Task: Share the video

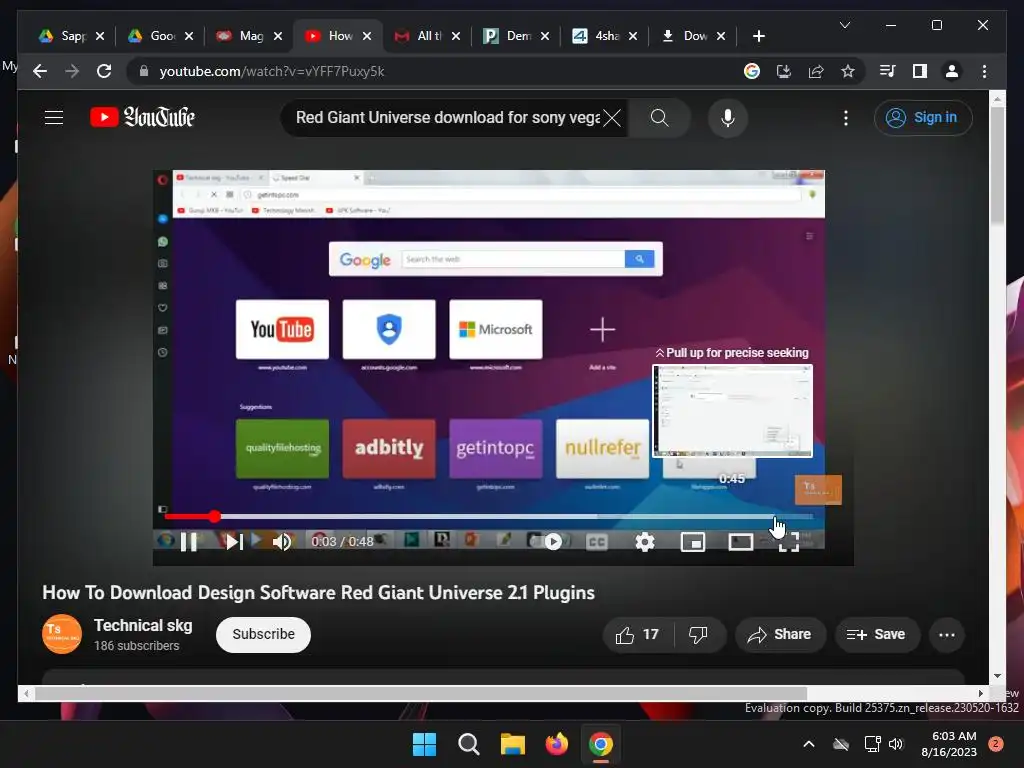Action: click(780, 635)
